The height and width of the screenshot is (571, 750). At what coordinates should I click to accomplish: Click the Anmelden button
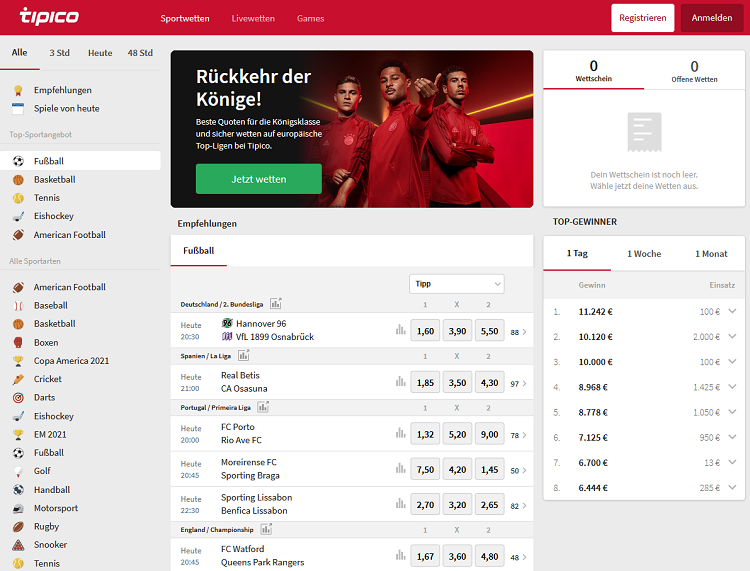[712, 18]
